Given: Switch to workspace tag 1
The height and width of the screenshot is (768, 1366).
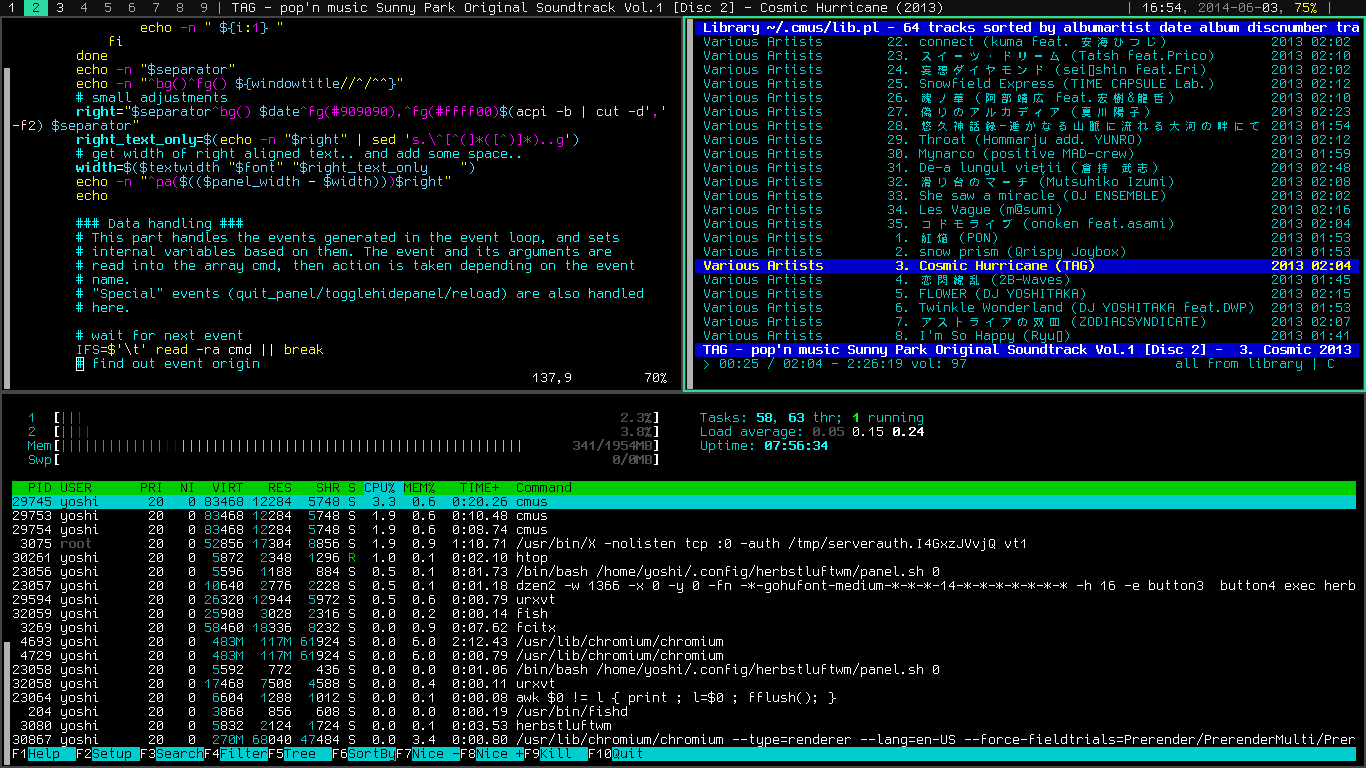Looking at the screenshot, I should click(x=12, y=7).
